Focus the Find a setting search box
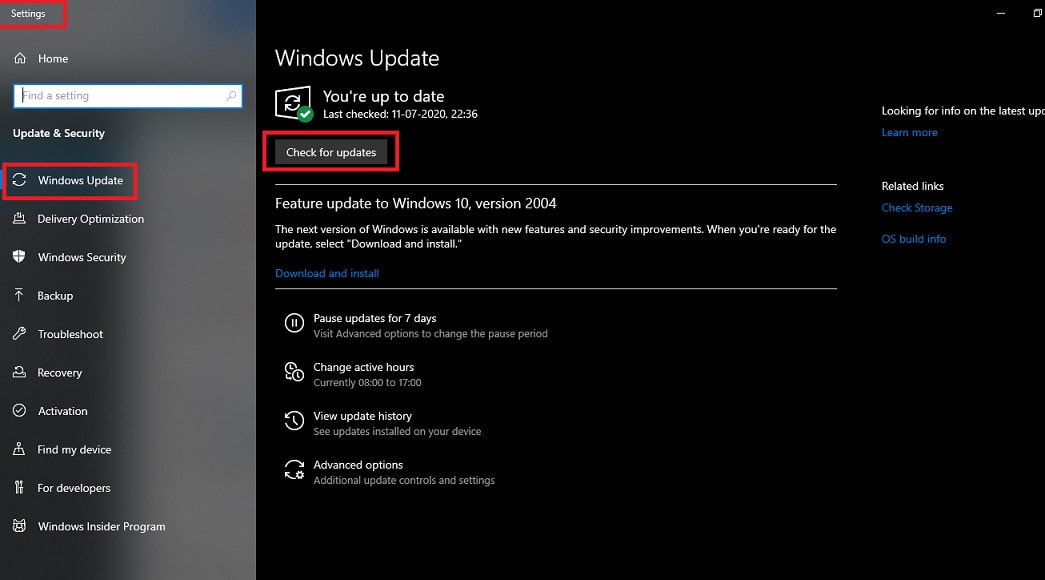1045x580 pixels. [127, 95]
